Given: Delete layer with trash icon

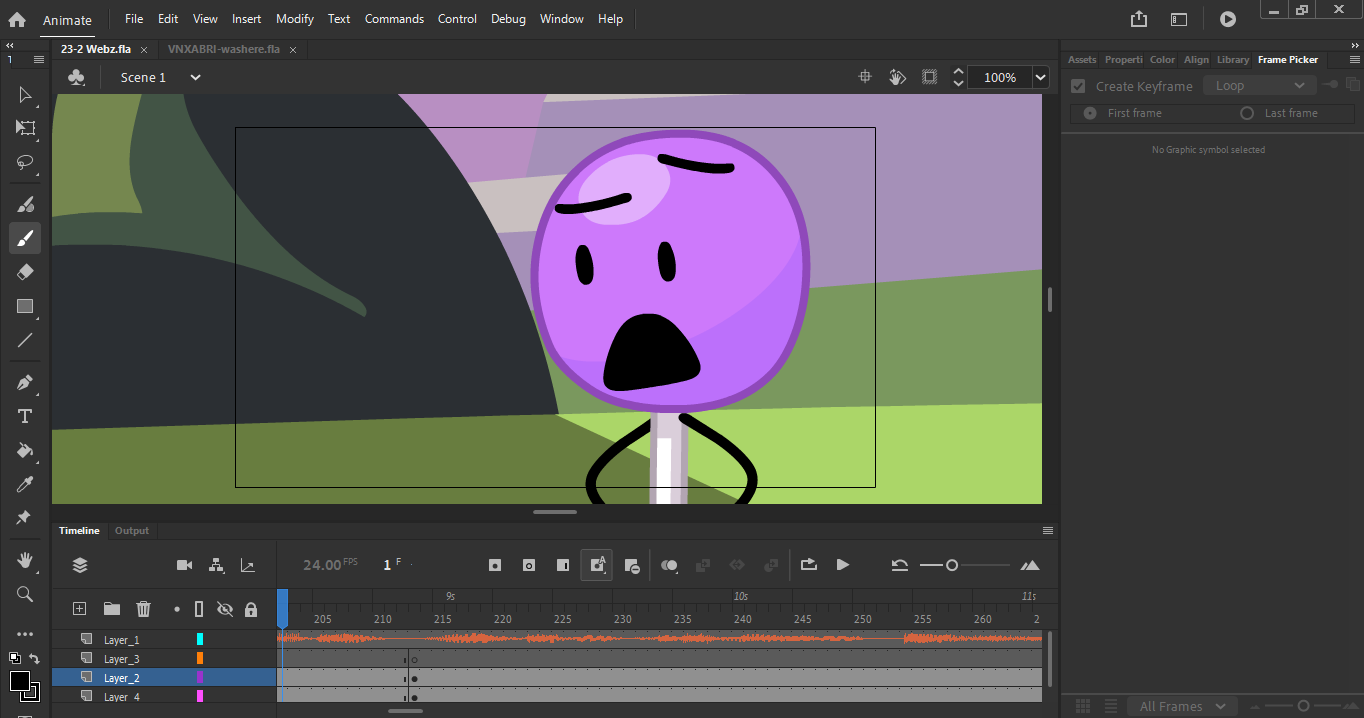Looking at the screenshot, I should (143, 609).
